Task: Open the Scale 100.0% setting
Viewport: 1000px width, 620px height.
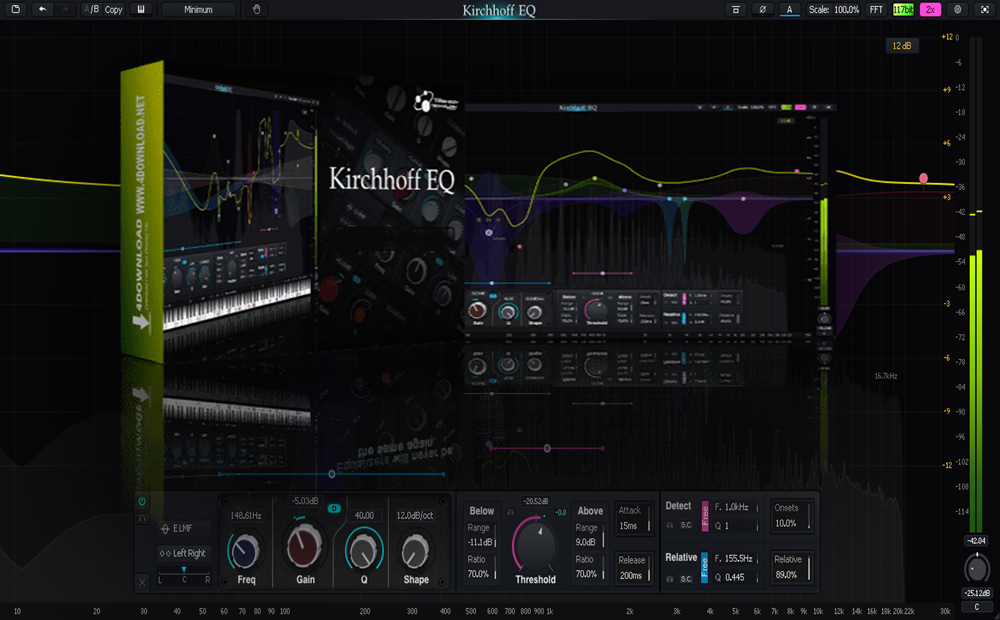Action: [834, 10]
